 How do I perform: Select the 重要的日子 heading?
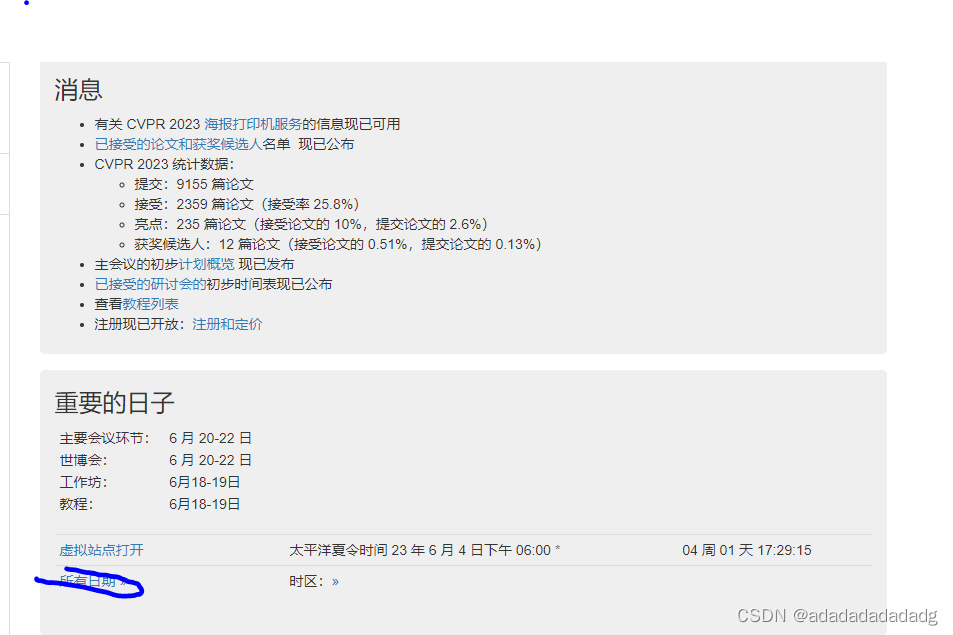[114, 403]
